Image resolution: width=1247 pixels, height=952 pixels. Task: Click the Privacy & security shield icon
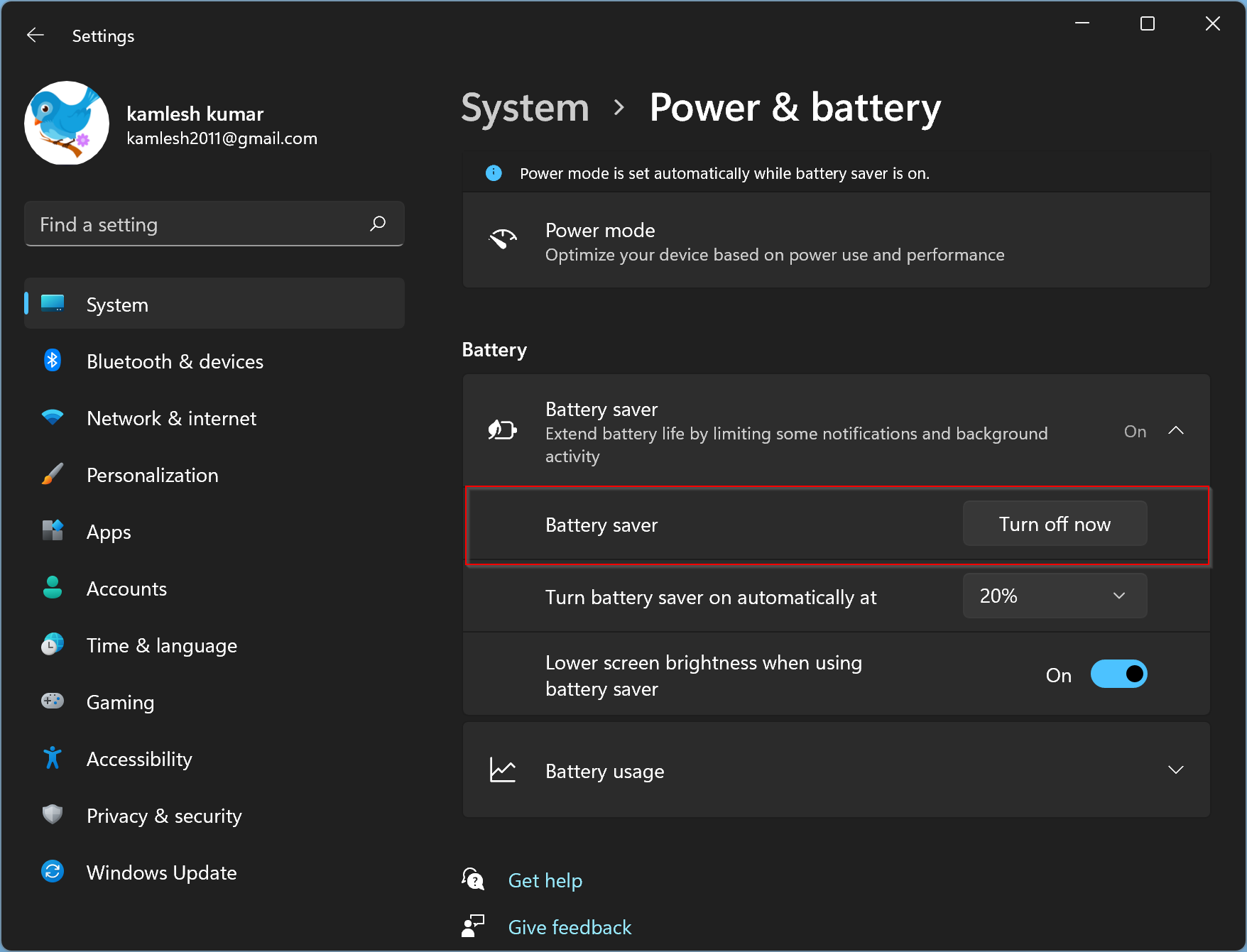(53, 815)
